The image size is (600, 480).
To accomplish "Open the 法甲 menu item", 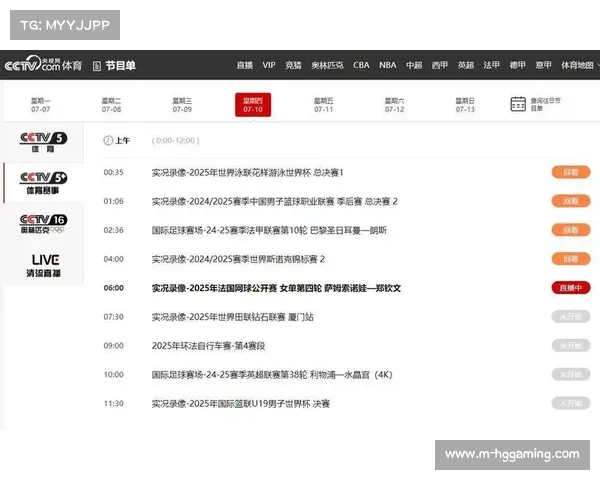I will point(491,65).
